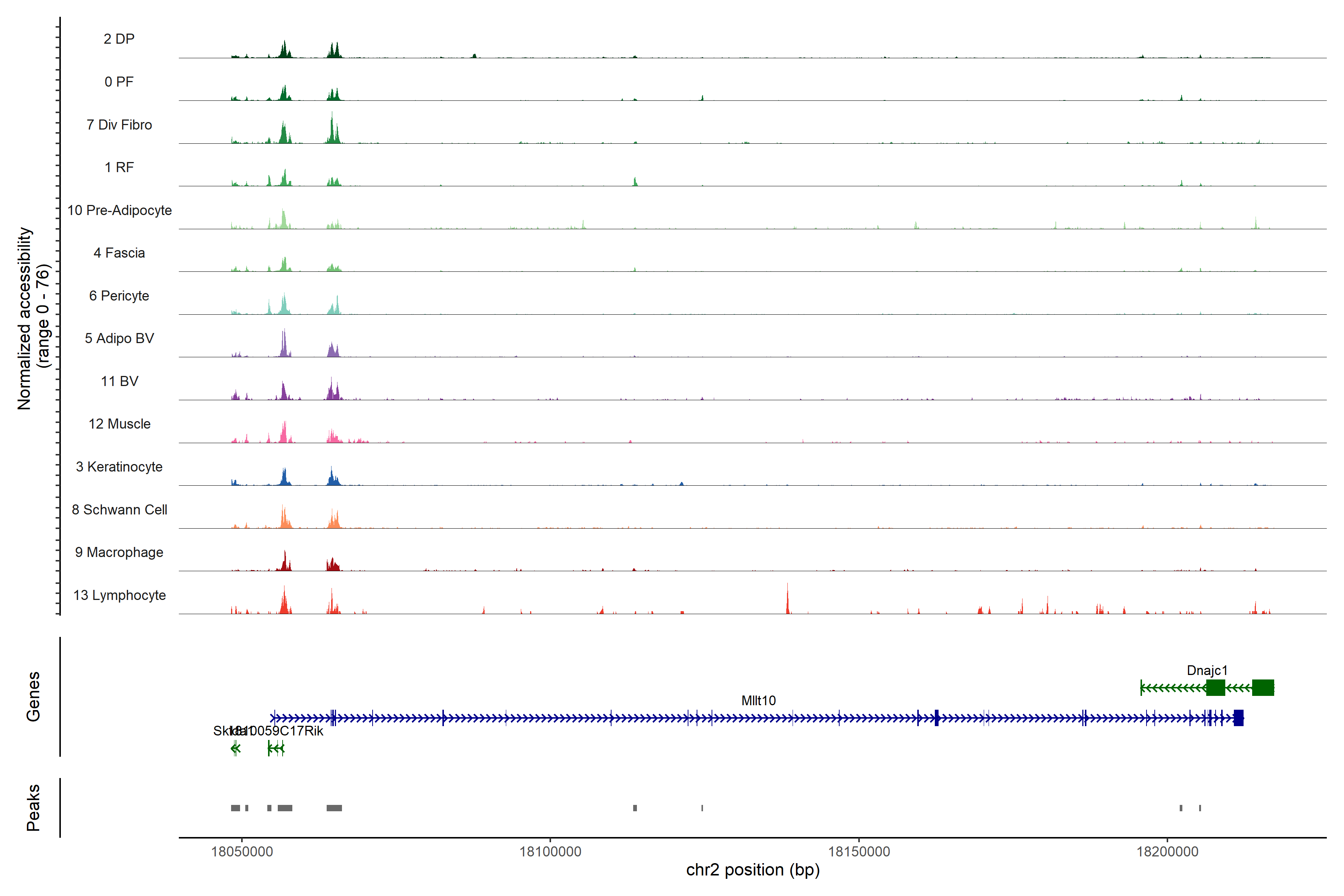
Task: Click the 12 Muscle track label
Action: tap(119, 424)
